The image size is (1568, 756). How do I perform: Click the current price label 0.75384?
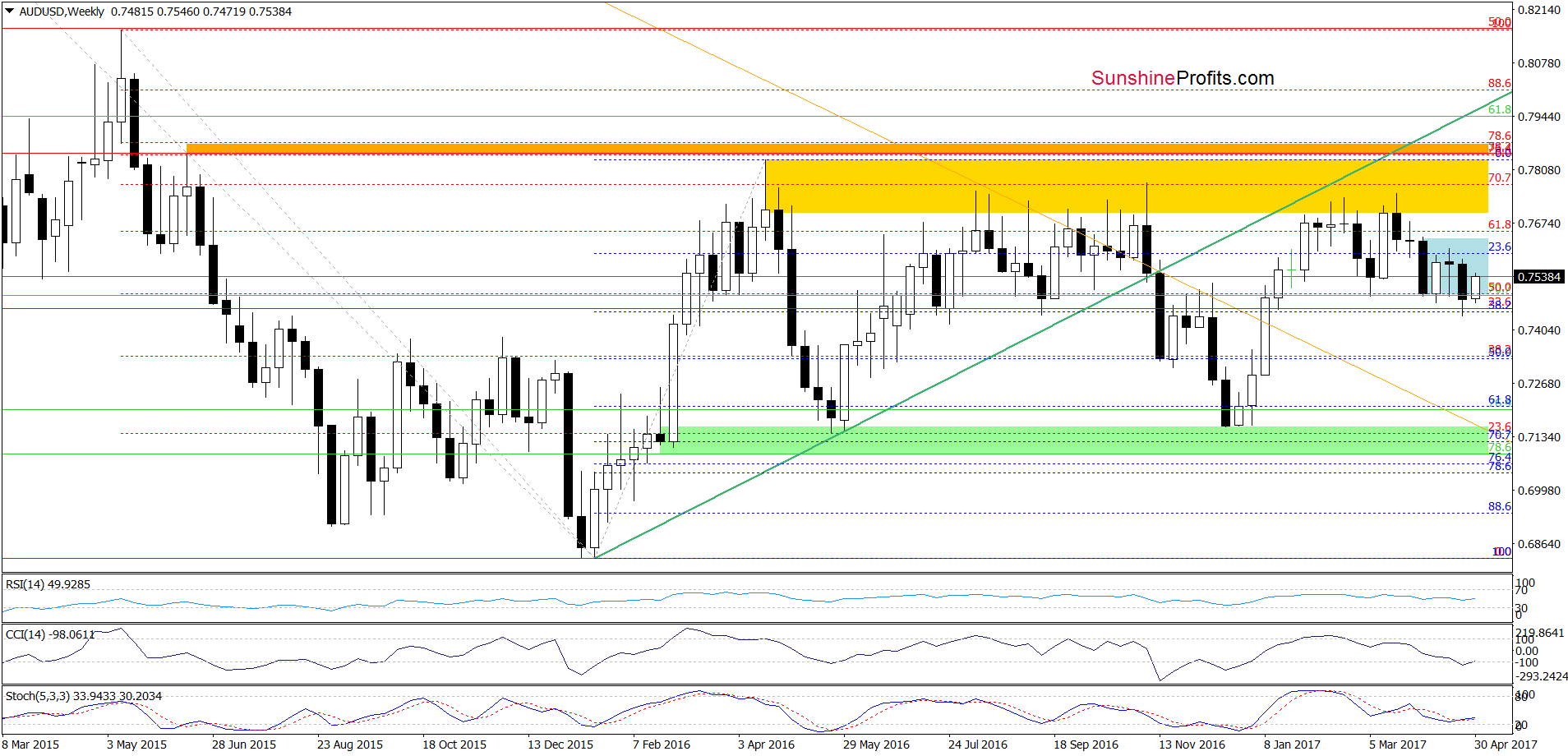pyautogui.click(x=1538, y=277)
